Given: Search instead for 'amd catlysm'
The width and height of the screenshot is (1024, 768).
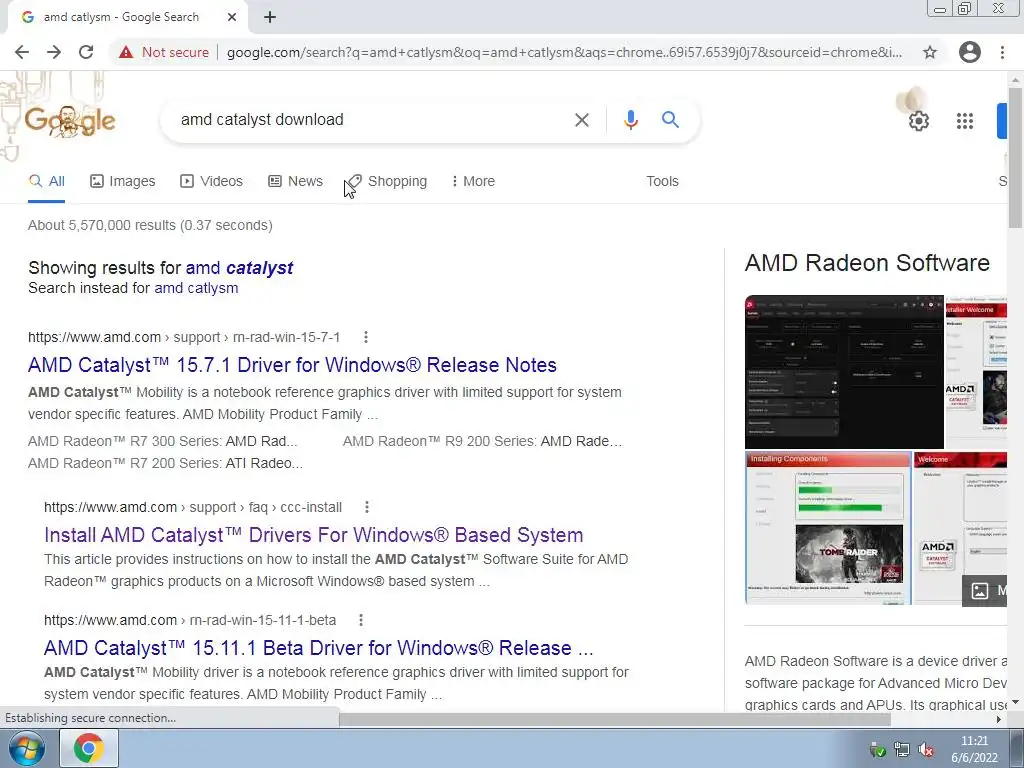Looking at the screenshot, I should 196,288.
